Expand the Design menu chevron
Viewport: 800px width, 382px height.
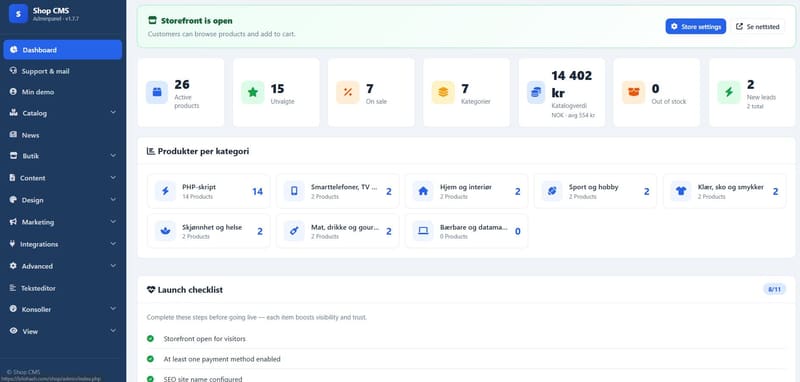pyautogui.click(x=113, y=199)
